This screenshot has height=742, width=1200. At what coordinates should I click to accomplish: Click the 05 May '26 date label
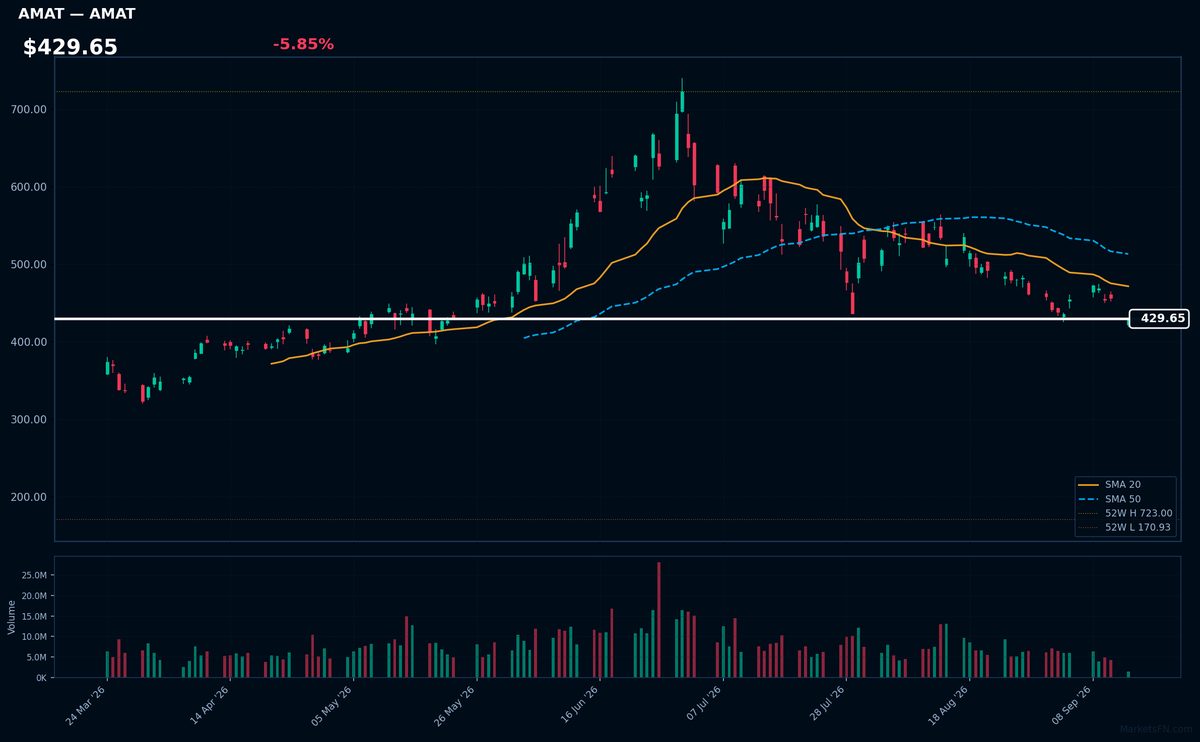click(x=332, y=707)
